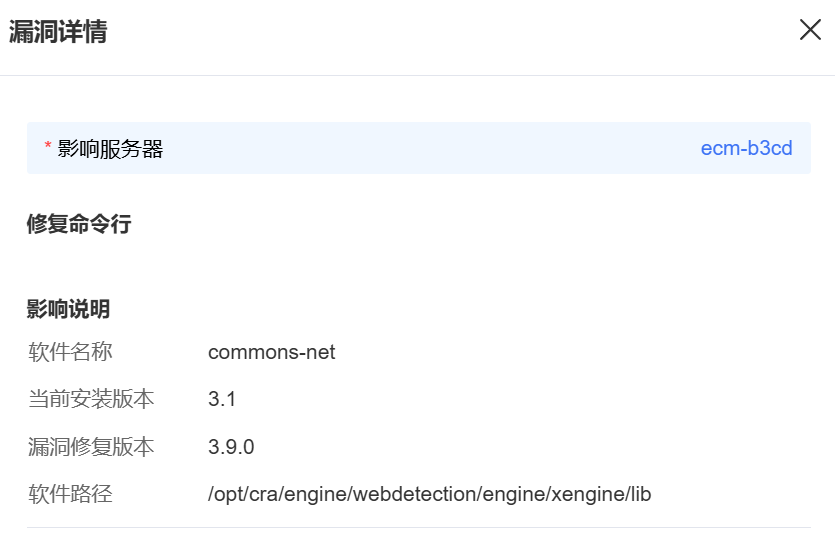Select the 软件路径 label

coord(70,494)
